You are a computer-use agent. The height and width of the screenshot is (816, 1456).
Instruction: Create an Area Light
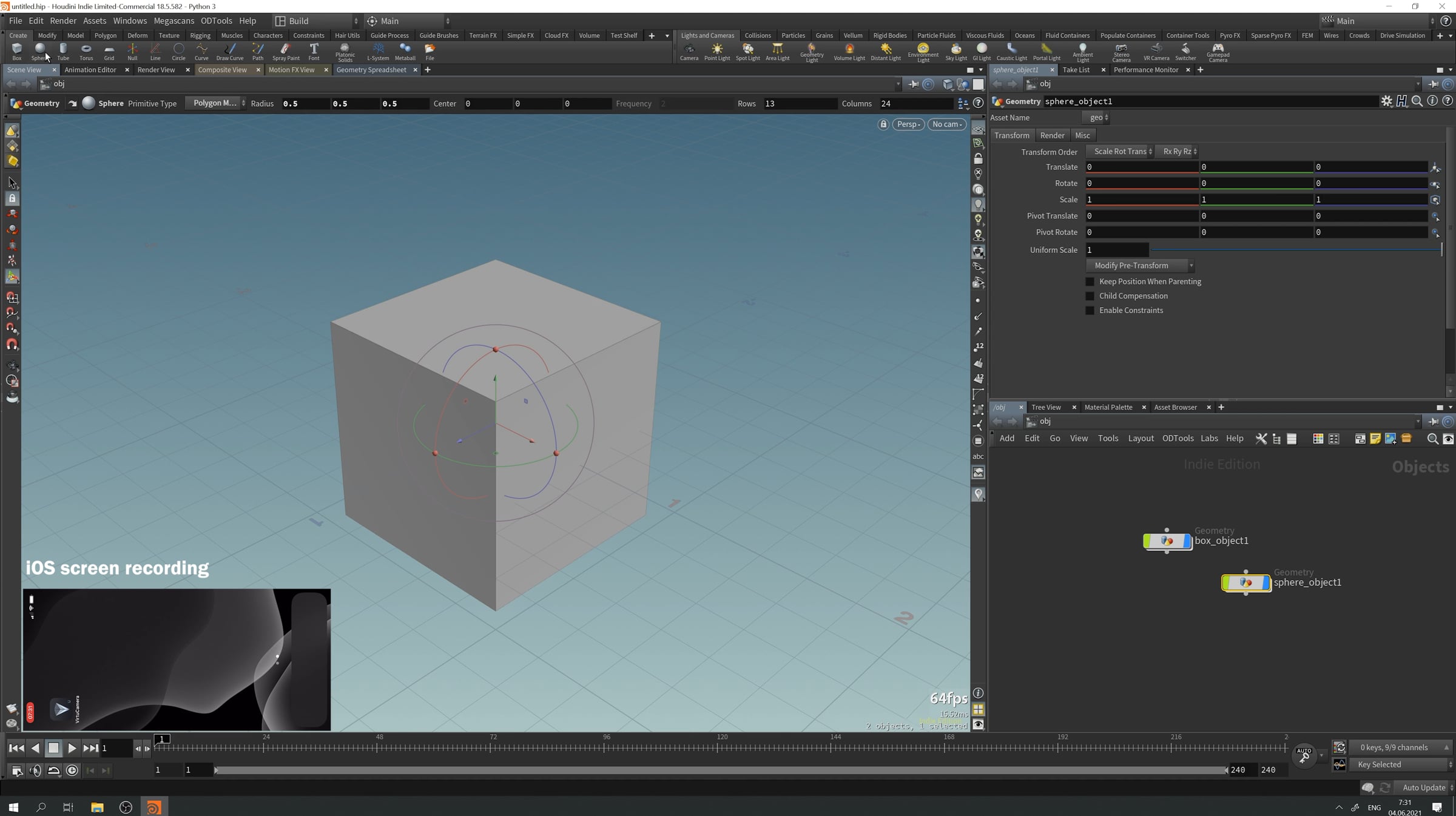click(778, 52)
